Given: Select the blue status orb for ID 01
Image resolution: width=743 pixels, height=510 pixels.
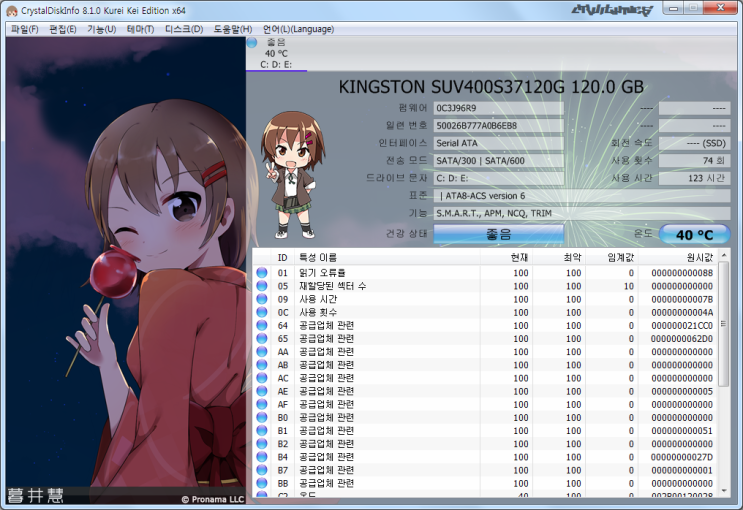Looking at the screenshot, I should (262, 273).
